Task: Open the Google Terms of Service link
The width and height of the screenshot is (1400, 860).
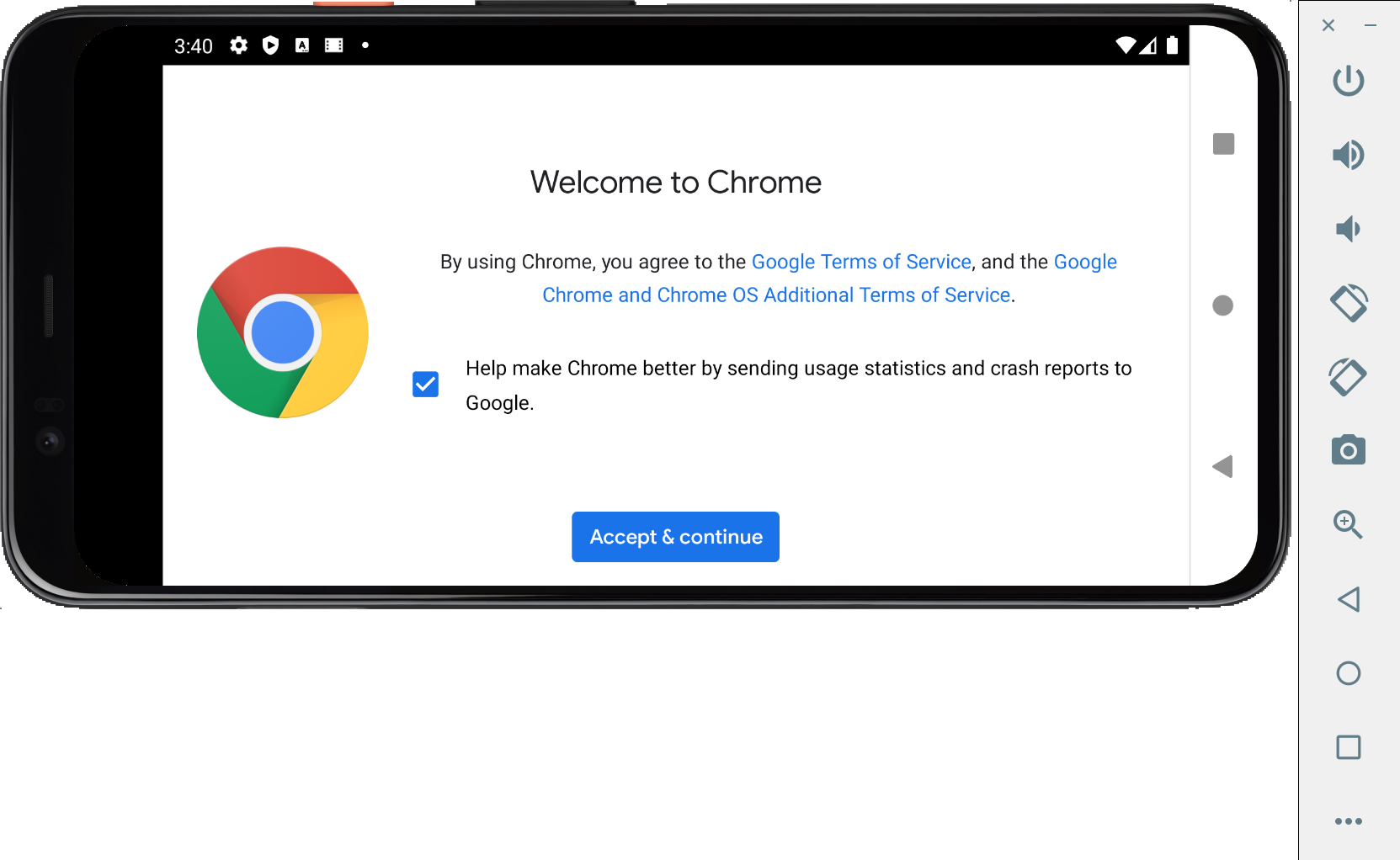Action: pos(861,262)
